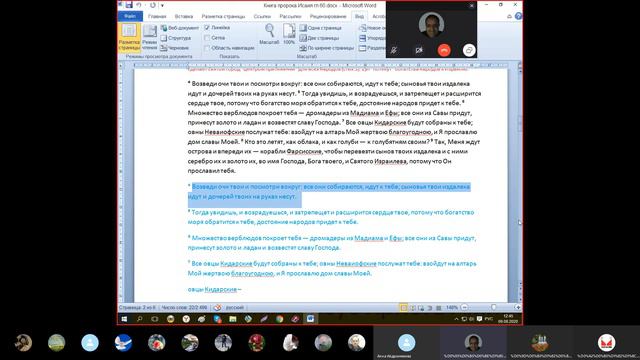Click the white expand-window button in the call overlay
The image size is (640, 360).
(469, 50)
